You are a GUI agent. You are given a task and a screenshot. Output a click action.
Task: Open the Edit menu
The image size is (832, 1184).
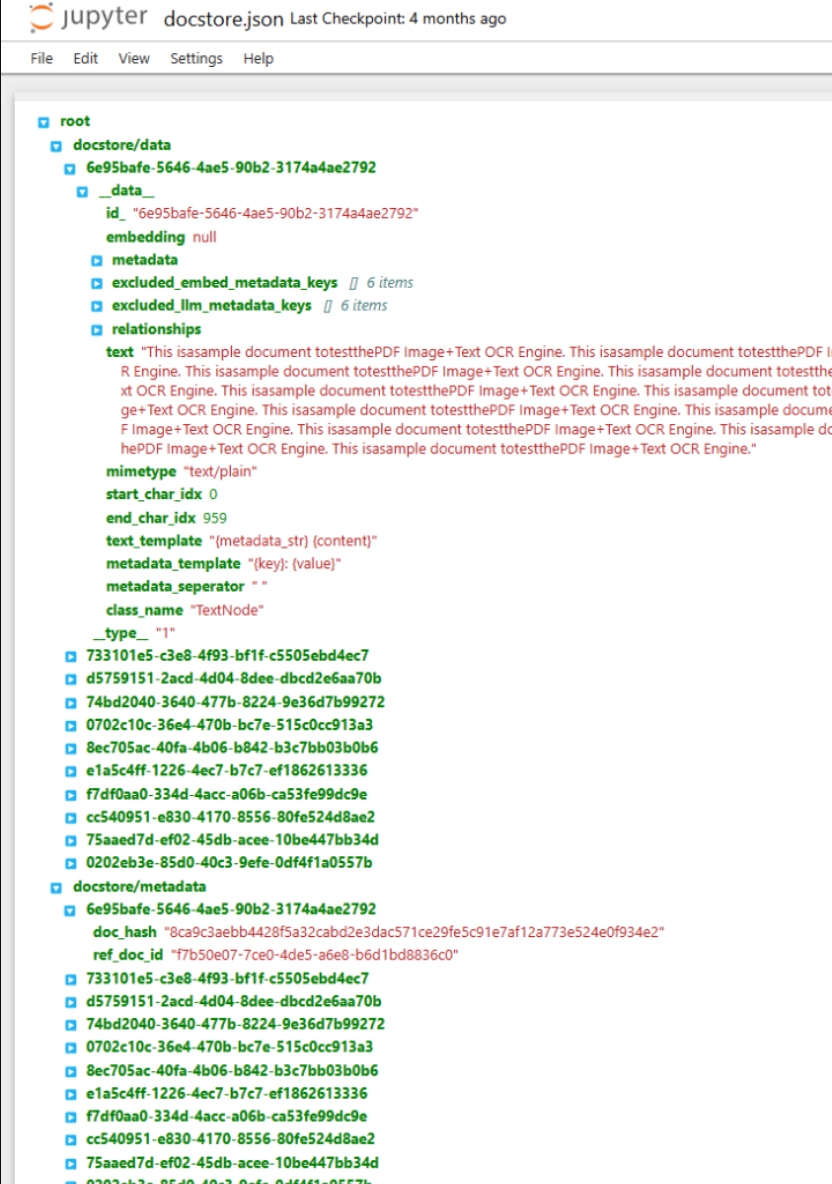[x=85, y=58]
